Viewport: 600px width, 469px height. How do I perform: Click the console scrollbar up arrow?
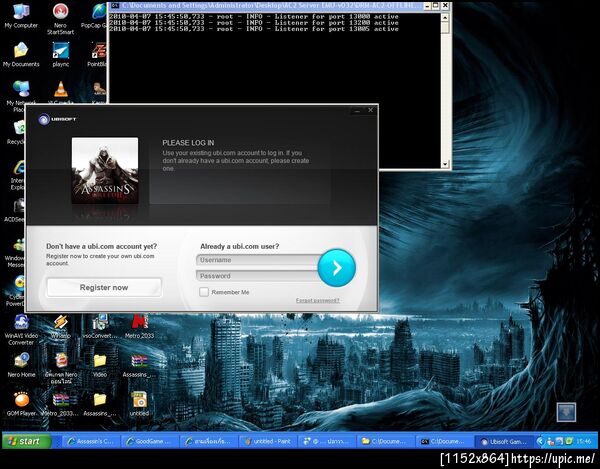pos(445,17)
